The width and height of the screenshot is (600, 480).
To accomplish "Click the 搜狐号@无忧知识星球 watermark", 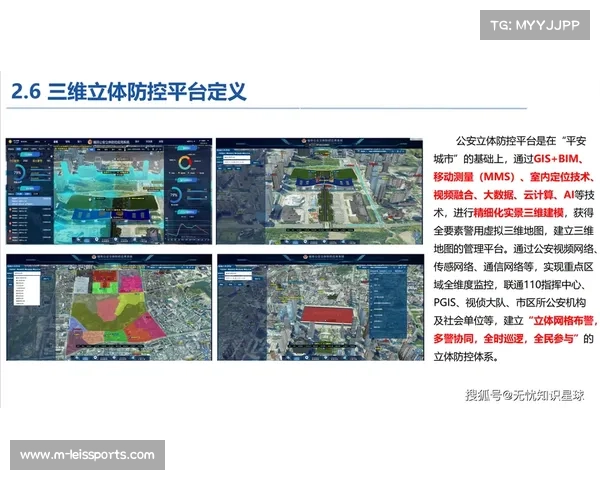I will point(526,394).
